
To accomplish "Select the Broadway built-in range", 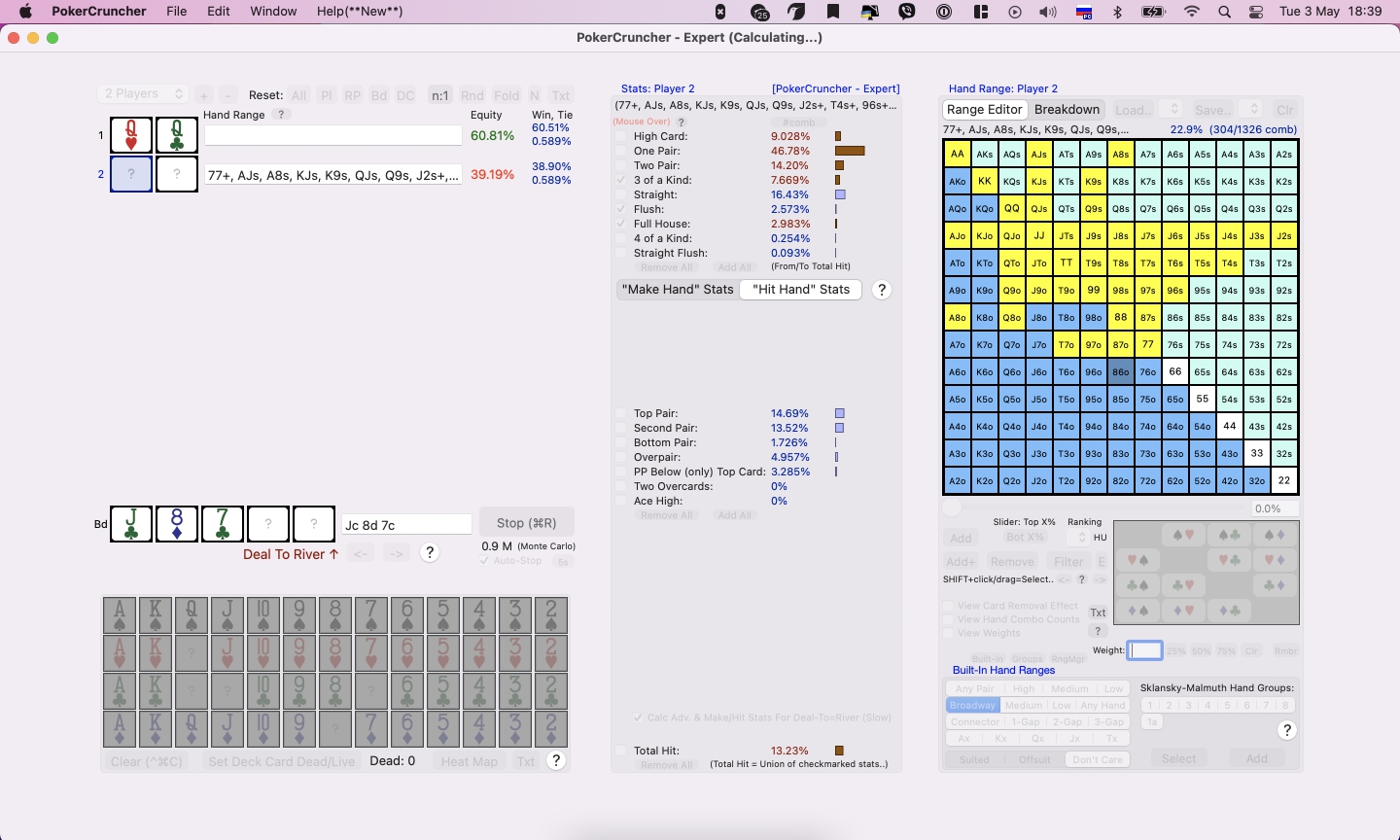I will 972,705.
